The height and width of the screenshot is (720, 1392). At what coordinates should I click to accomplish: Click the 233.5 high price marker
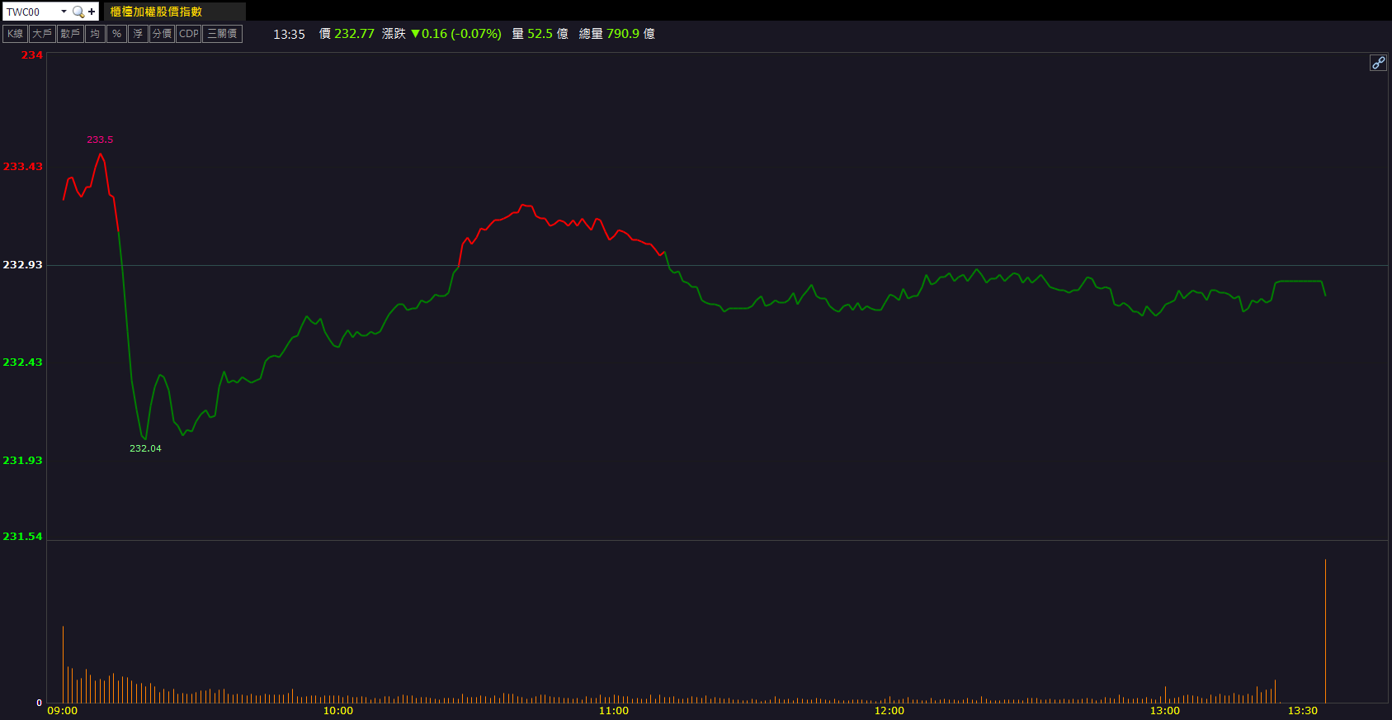(x=100, y=140)
